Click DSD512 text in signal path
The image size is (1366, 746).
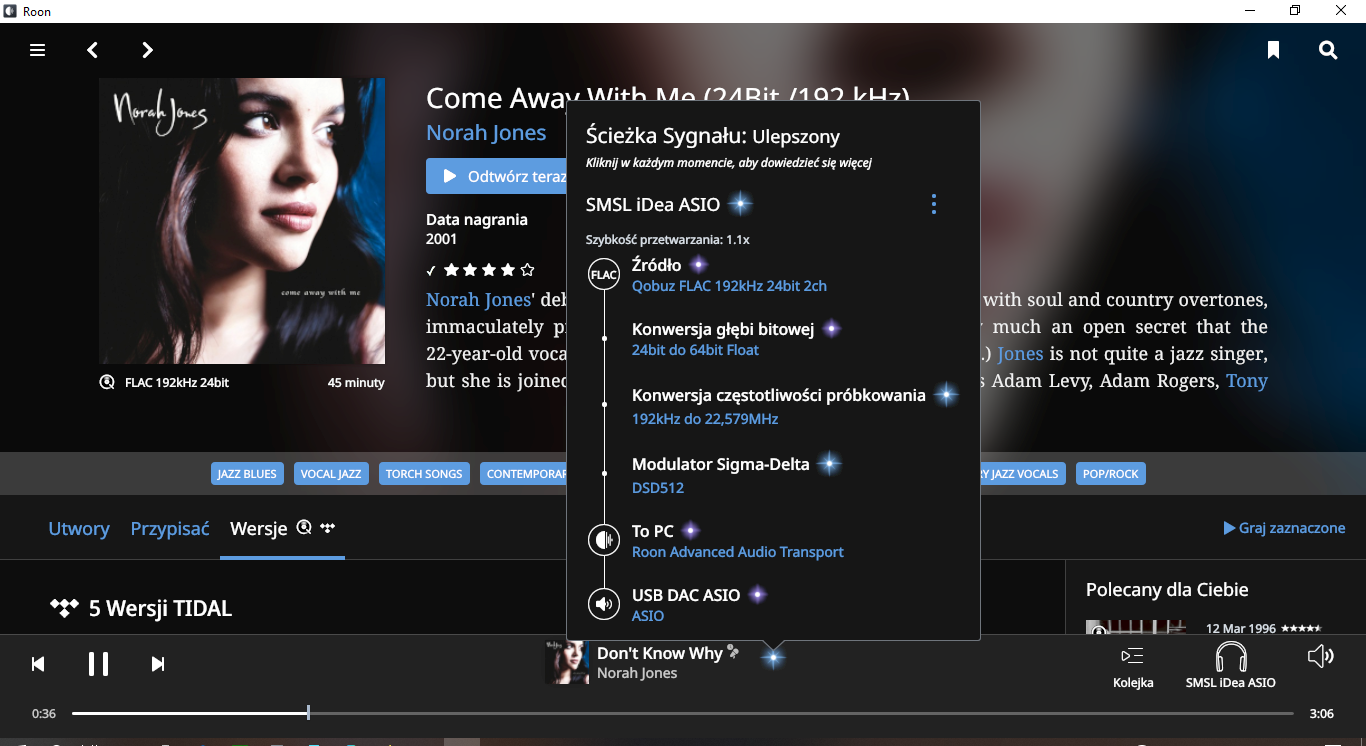pos(658,488)
